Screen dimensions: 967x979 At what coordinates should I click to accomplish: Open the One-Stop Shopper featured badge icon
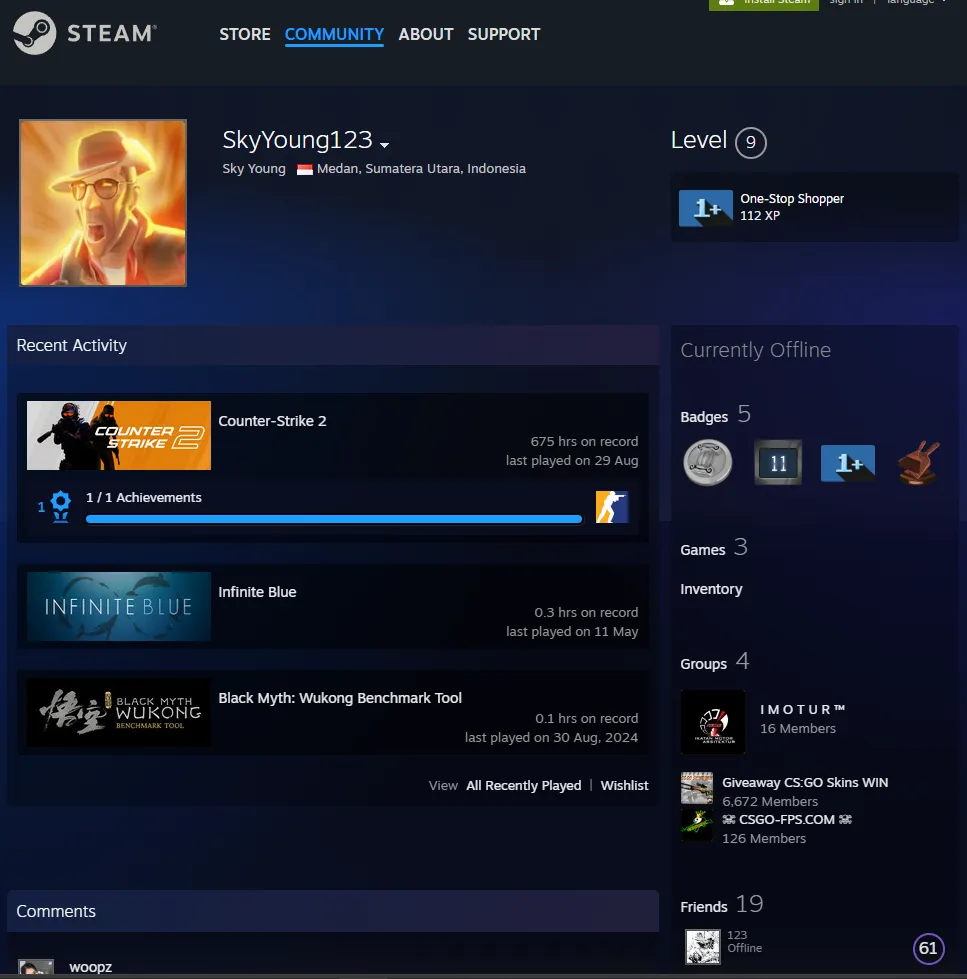click(705, 208)
